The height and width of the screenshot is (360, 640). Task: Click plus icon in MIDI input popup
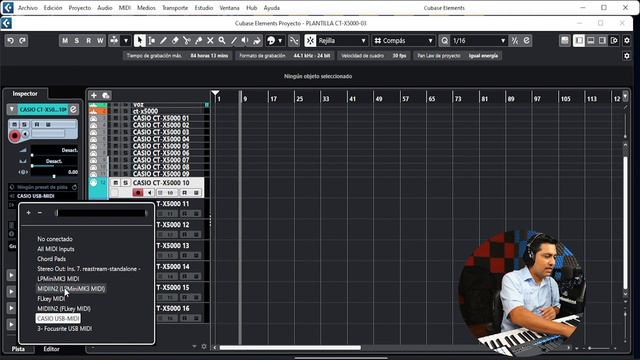[x=28, y=213]
